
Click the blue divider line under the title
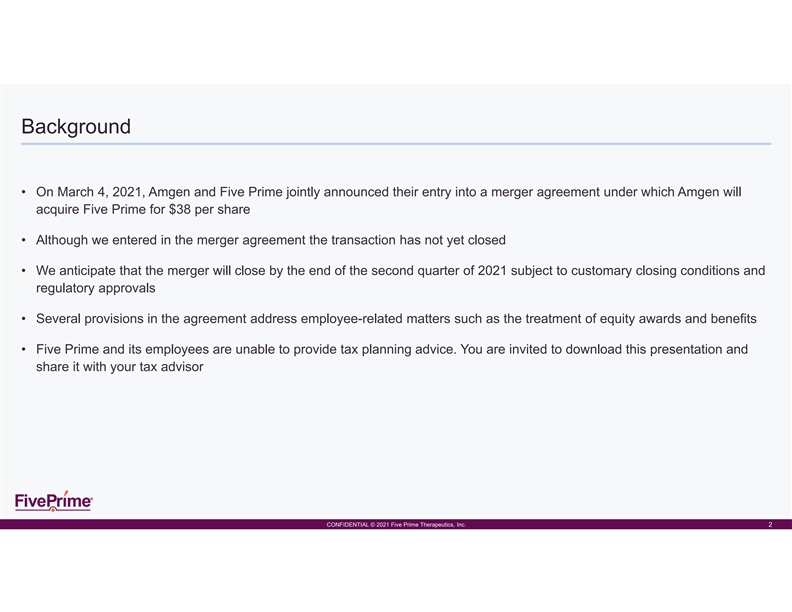pyautogui.click(x=396, y=144)
